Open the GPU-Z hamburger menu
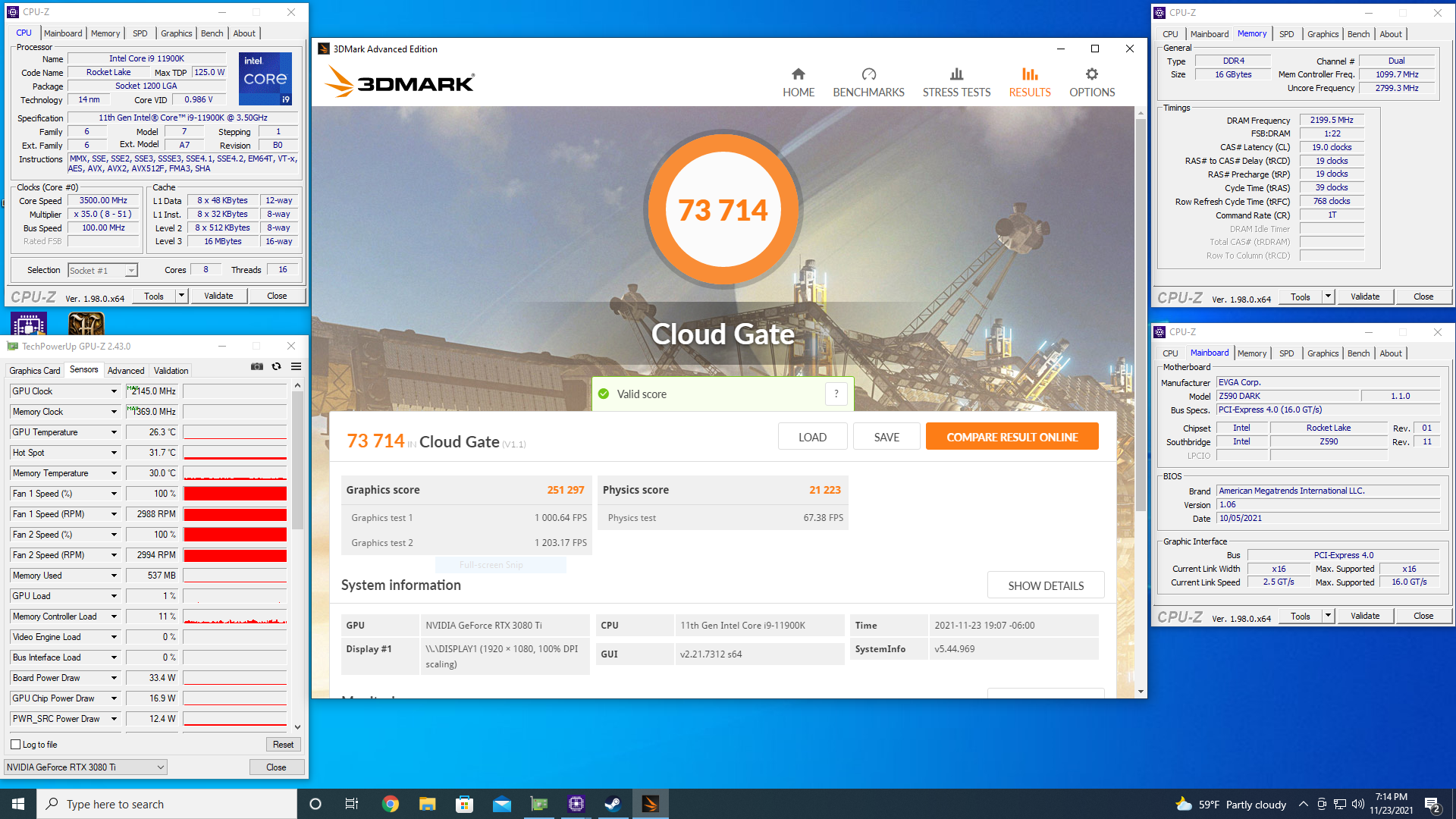1456x819 pixels. pyautogui.click(x=297, y=366)
